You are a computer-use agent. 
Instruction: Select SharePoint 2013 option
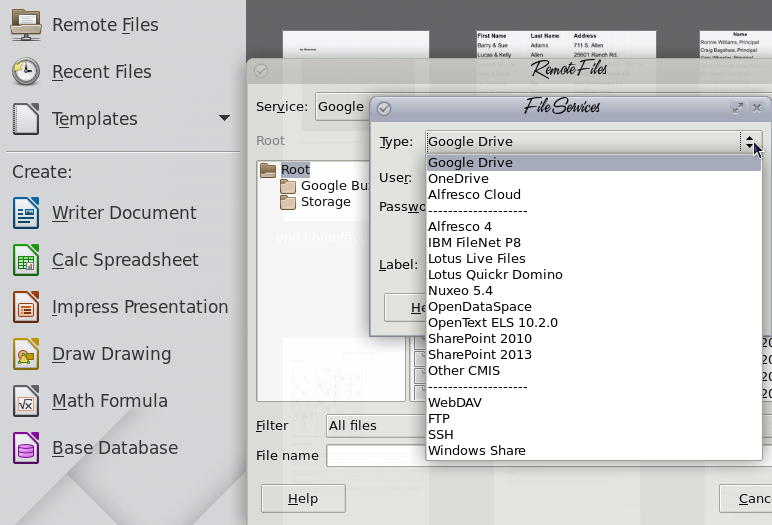point(593,355)
